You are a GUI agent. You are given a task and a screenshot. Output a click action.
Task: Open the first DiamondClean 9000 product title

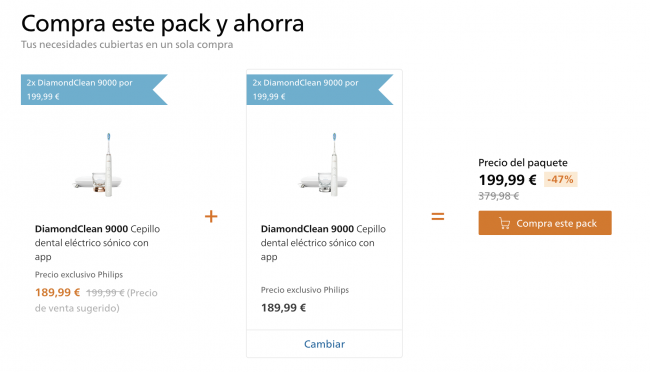click(97, 243)
